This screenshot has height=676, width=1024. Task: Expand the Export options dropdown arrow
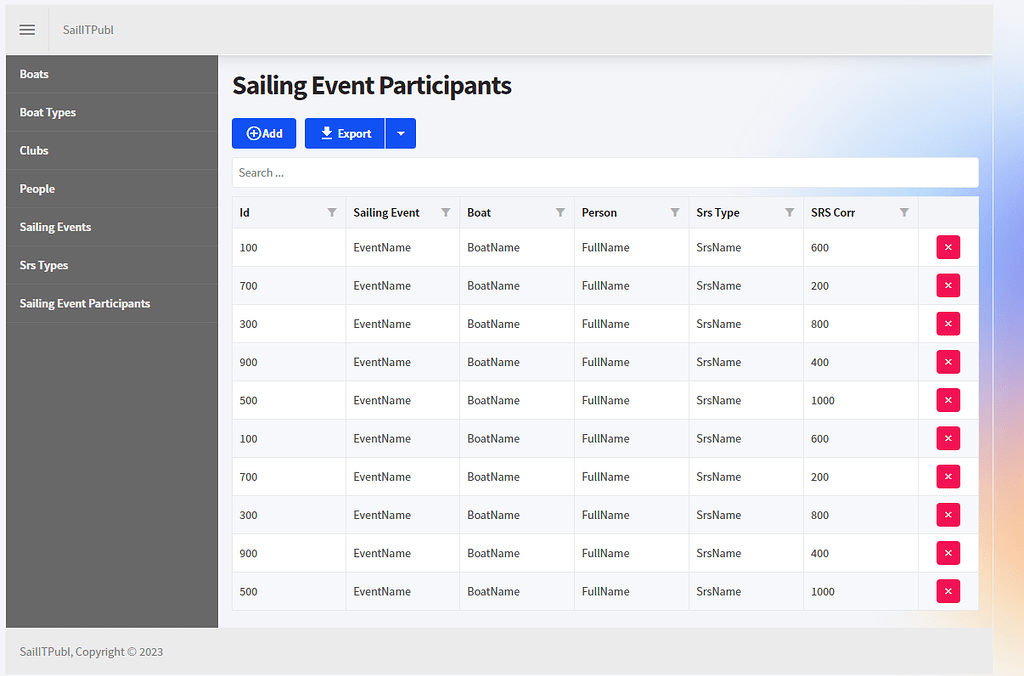point(400,133)
